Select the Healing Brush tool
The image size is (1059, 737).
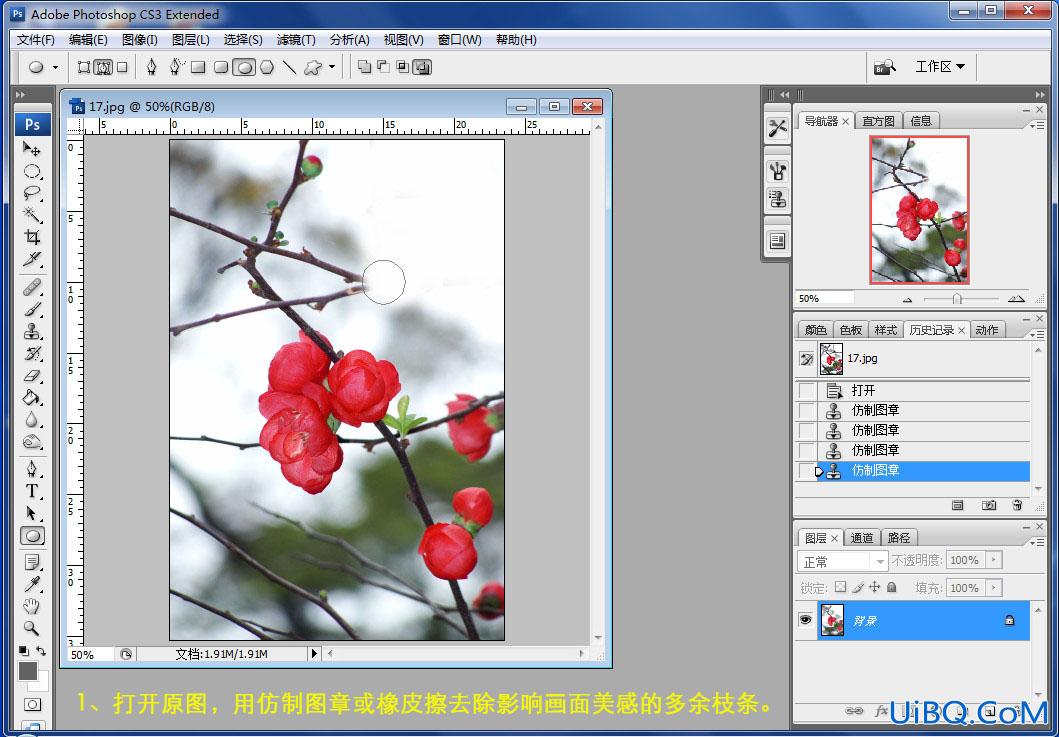(32, 288)
